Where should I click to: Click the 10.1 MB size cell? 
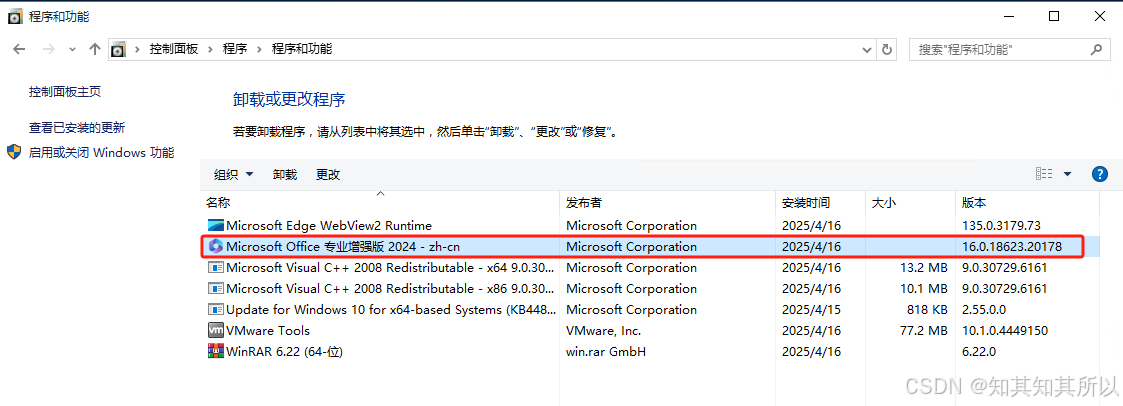(924, 289)
